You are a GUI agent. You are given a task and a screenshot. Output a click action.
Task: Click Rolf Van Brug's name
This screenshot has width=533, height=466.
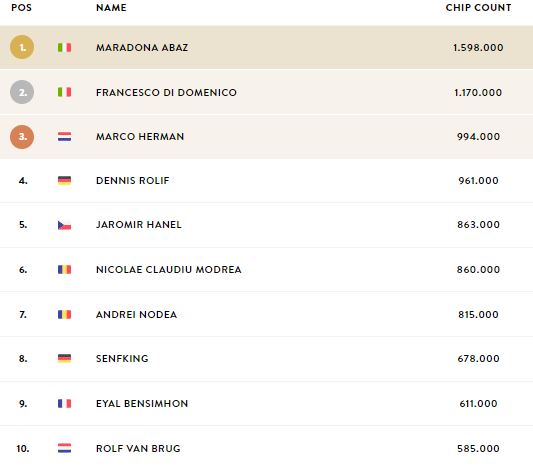pos(138,448)
